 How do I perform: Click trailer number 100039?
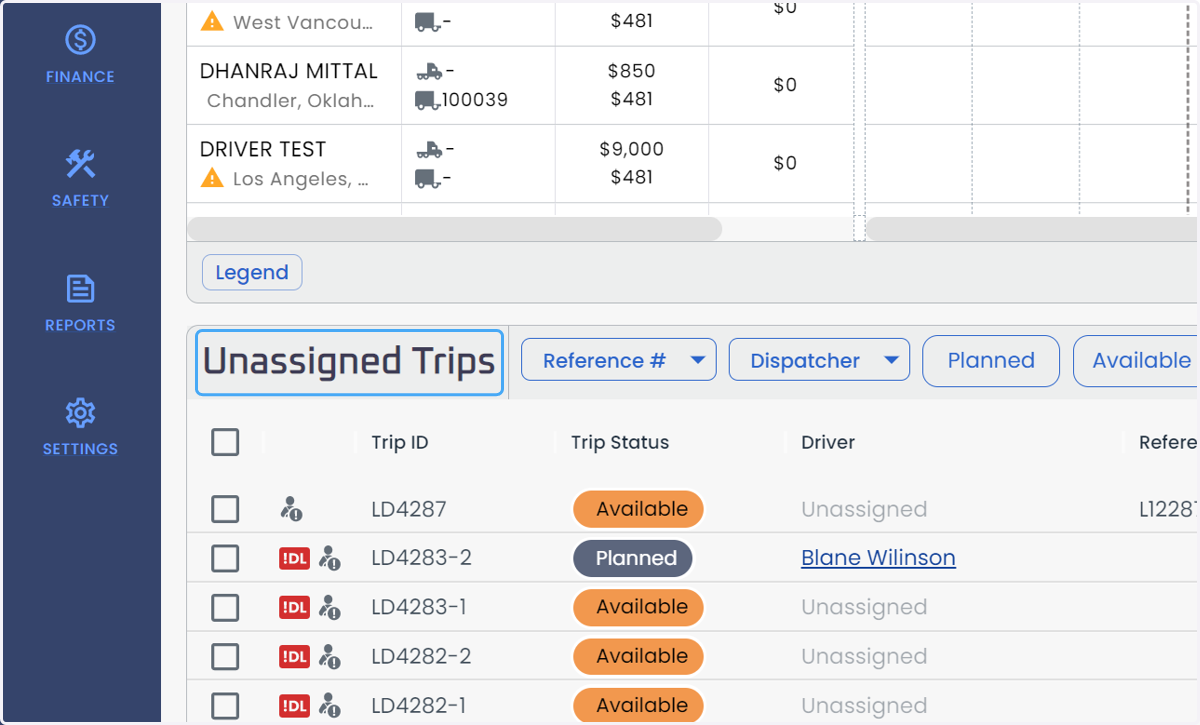pyautogui.click(x=475, y=100)
